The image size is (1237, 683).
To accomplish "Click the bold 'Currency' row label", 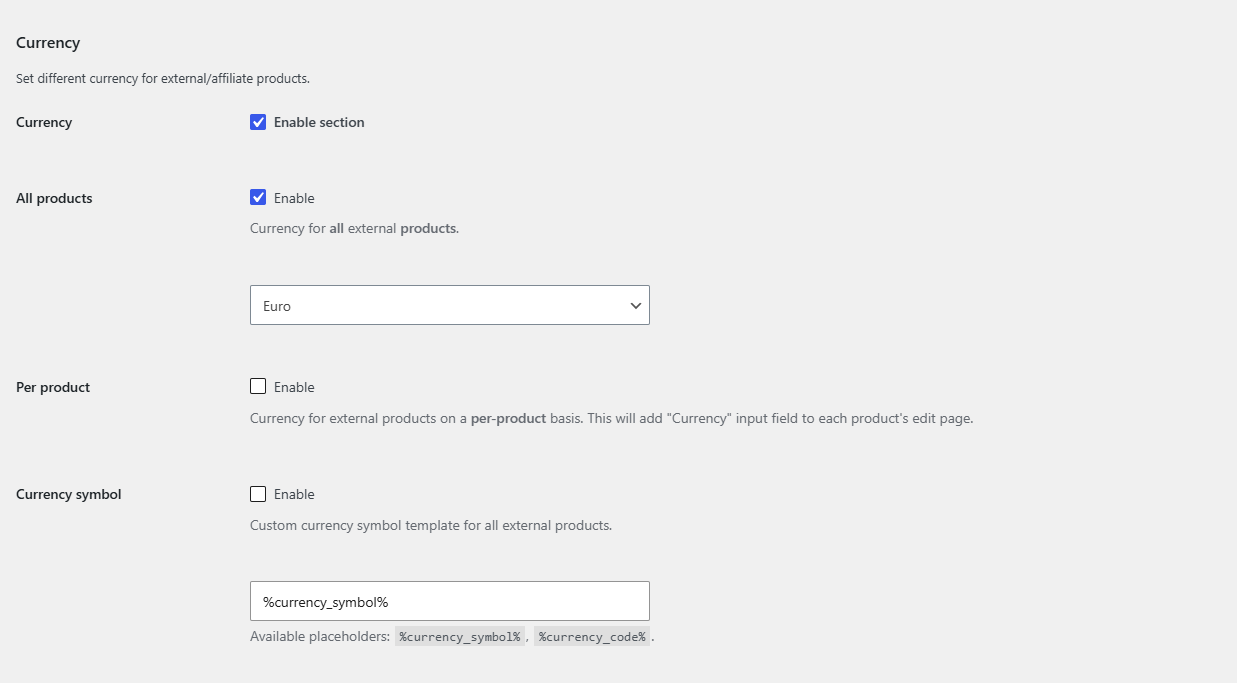I will (44, 122).
